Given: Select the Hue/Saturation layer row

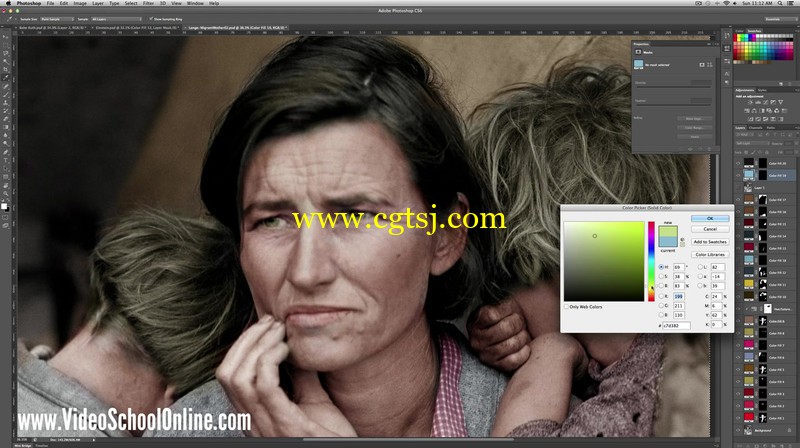Looking at the screenshot, I should point(765,309).
